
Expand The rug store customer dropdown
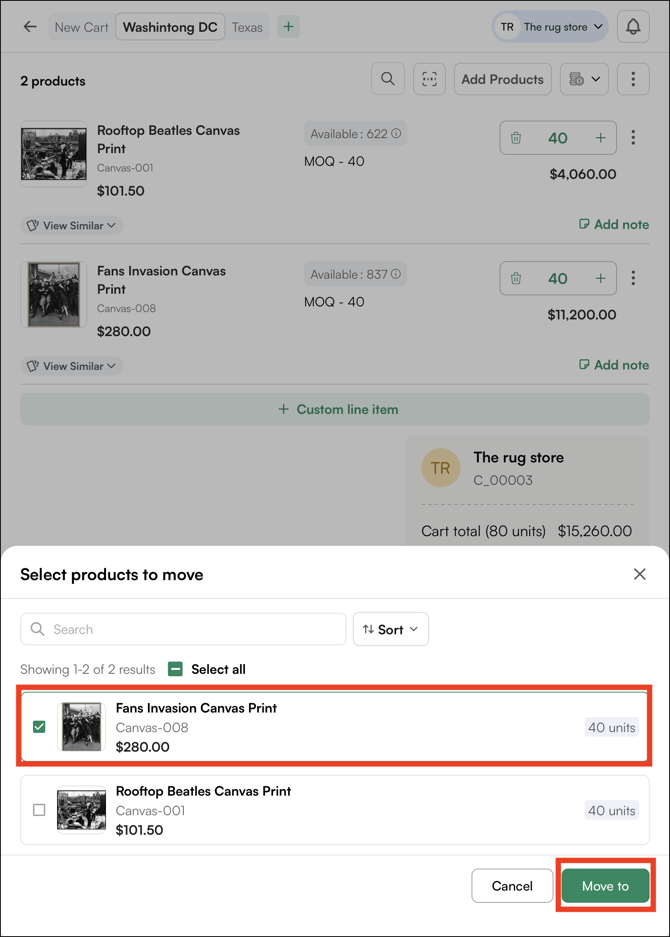[550, 27]
